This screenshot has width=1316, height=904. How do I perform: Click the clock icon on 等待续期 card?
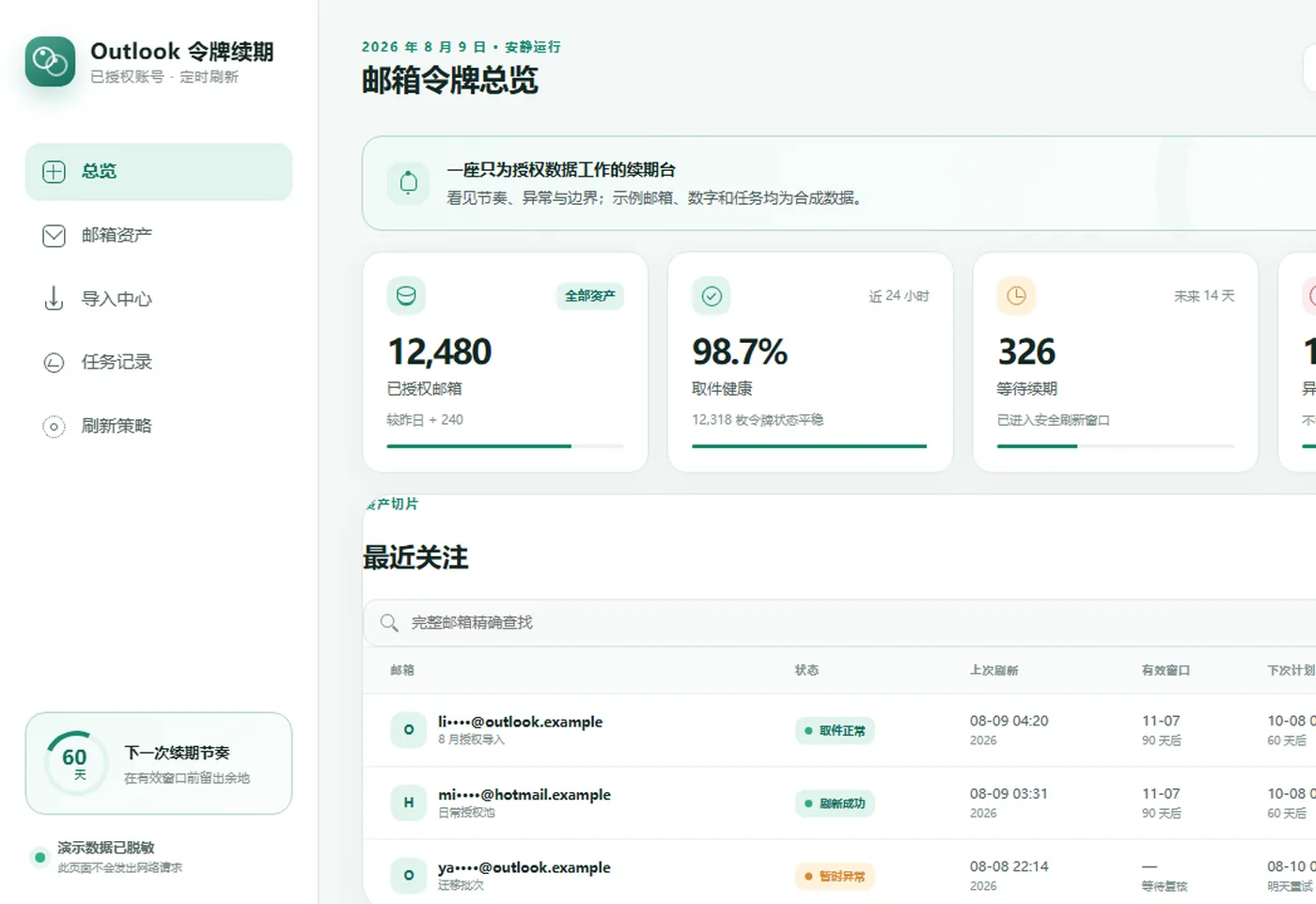1016,295
